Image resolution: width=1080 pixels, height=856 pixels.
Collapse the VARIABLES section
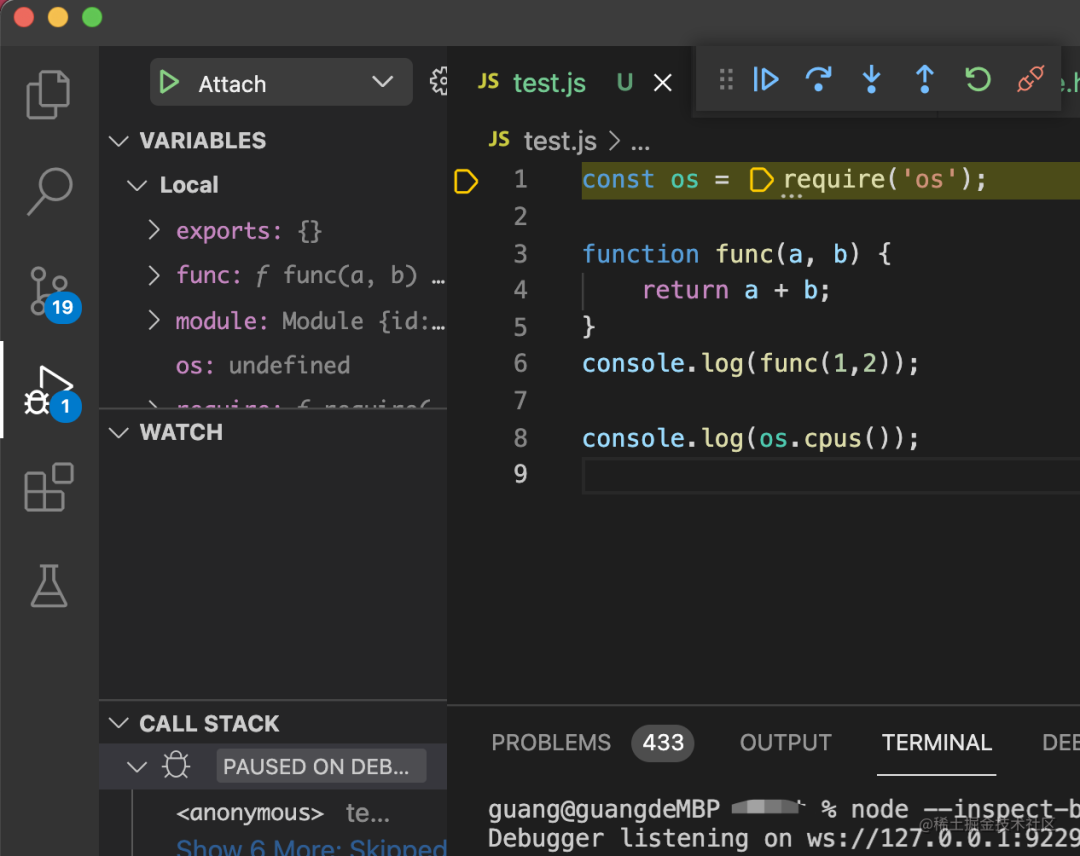coord(119,141)
